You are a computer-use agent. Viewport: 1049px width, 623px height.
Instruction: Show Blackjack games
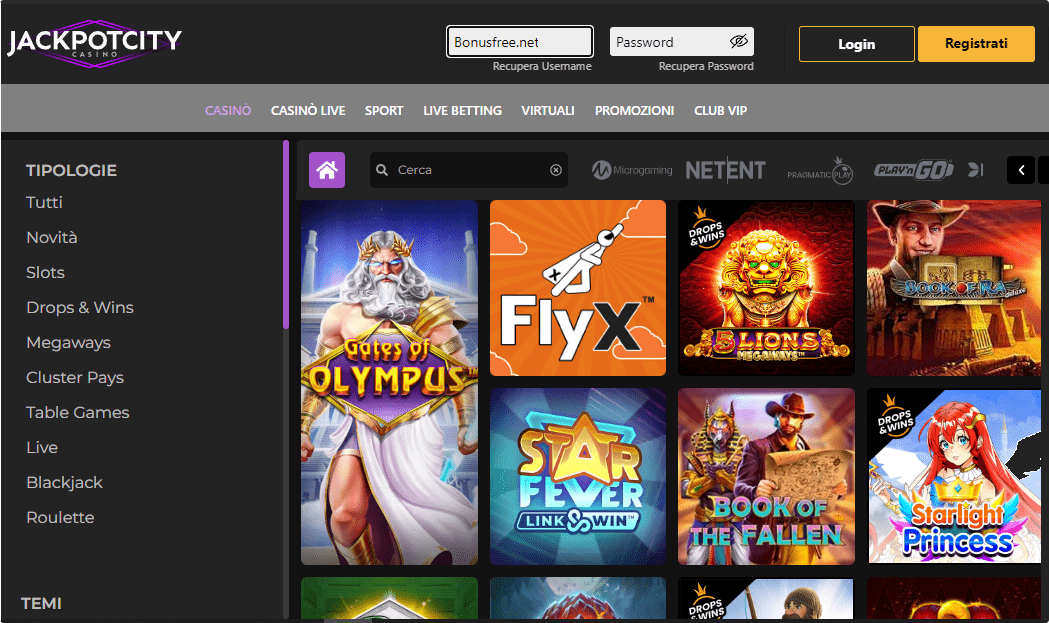point(64,482)
